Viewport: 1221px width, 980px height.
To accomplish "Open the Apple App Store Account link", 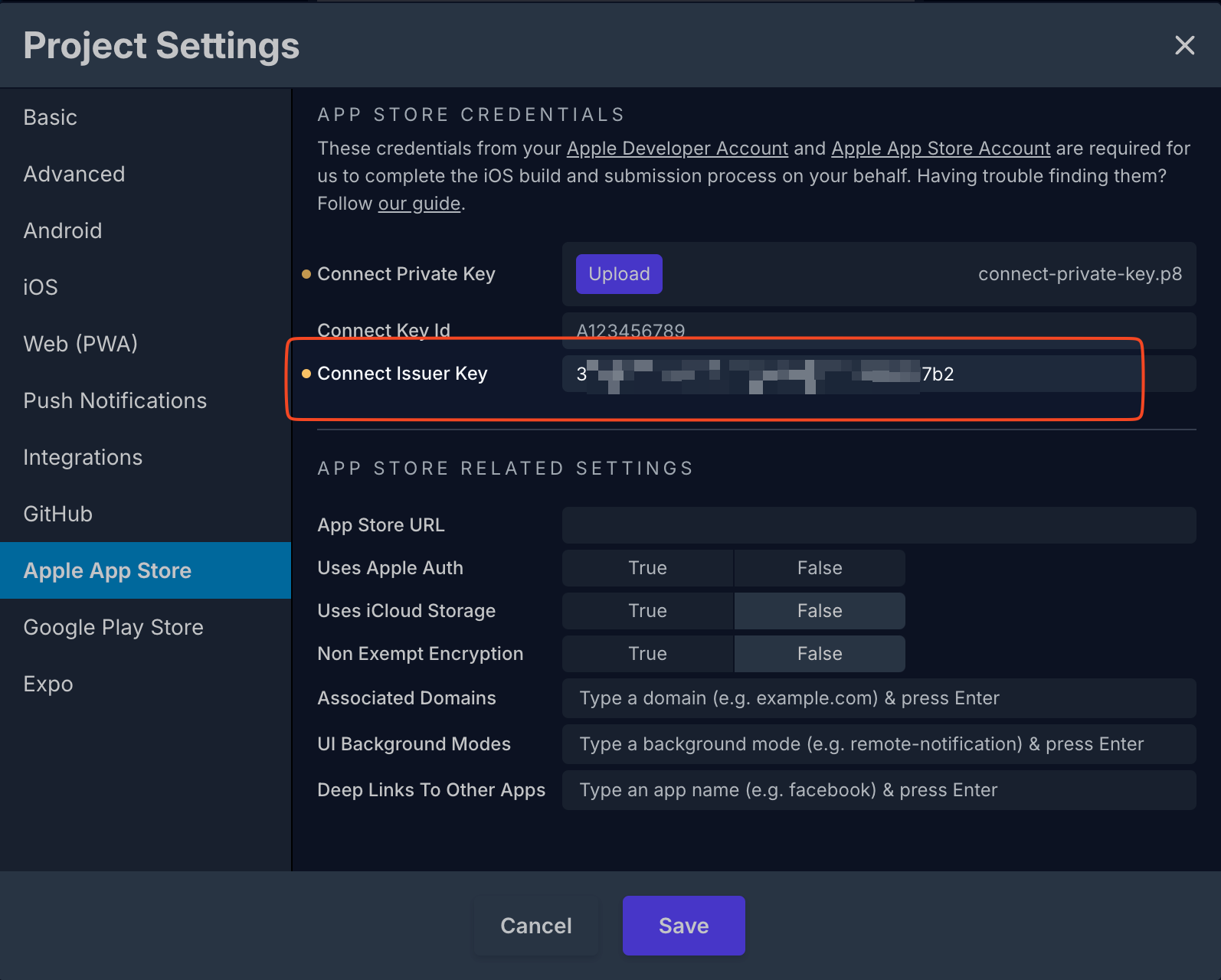I will tap(941, 149).
